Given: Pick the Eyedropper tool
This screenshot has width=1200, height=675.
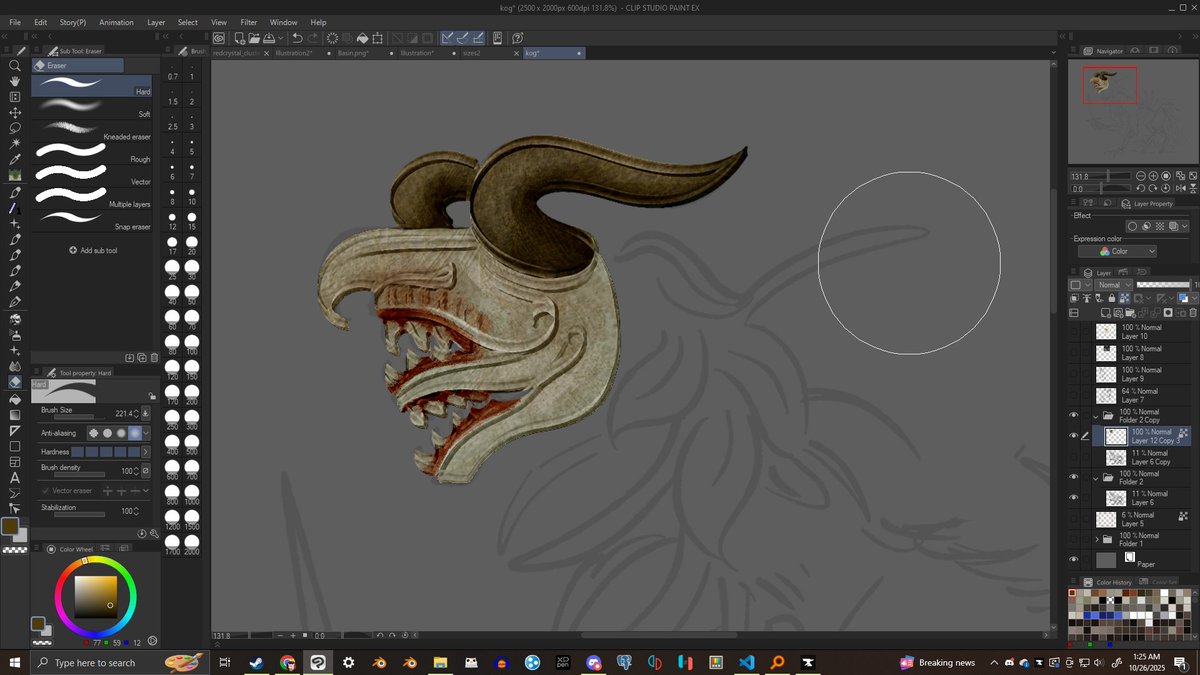Looking at the screenshot, I should [x=15, y=159].
